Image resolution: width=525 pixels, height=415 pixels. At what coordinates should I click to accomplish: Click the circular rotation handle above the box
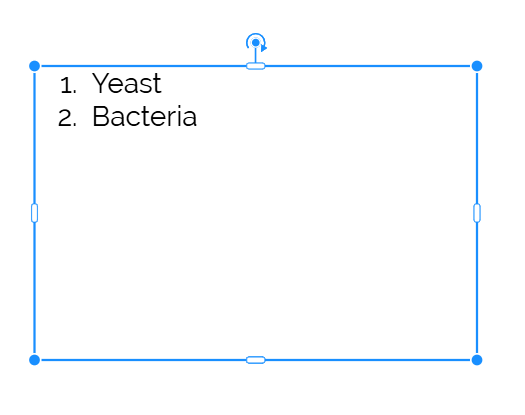coord(256,43)
